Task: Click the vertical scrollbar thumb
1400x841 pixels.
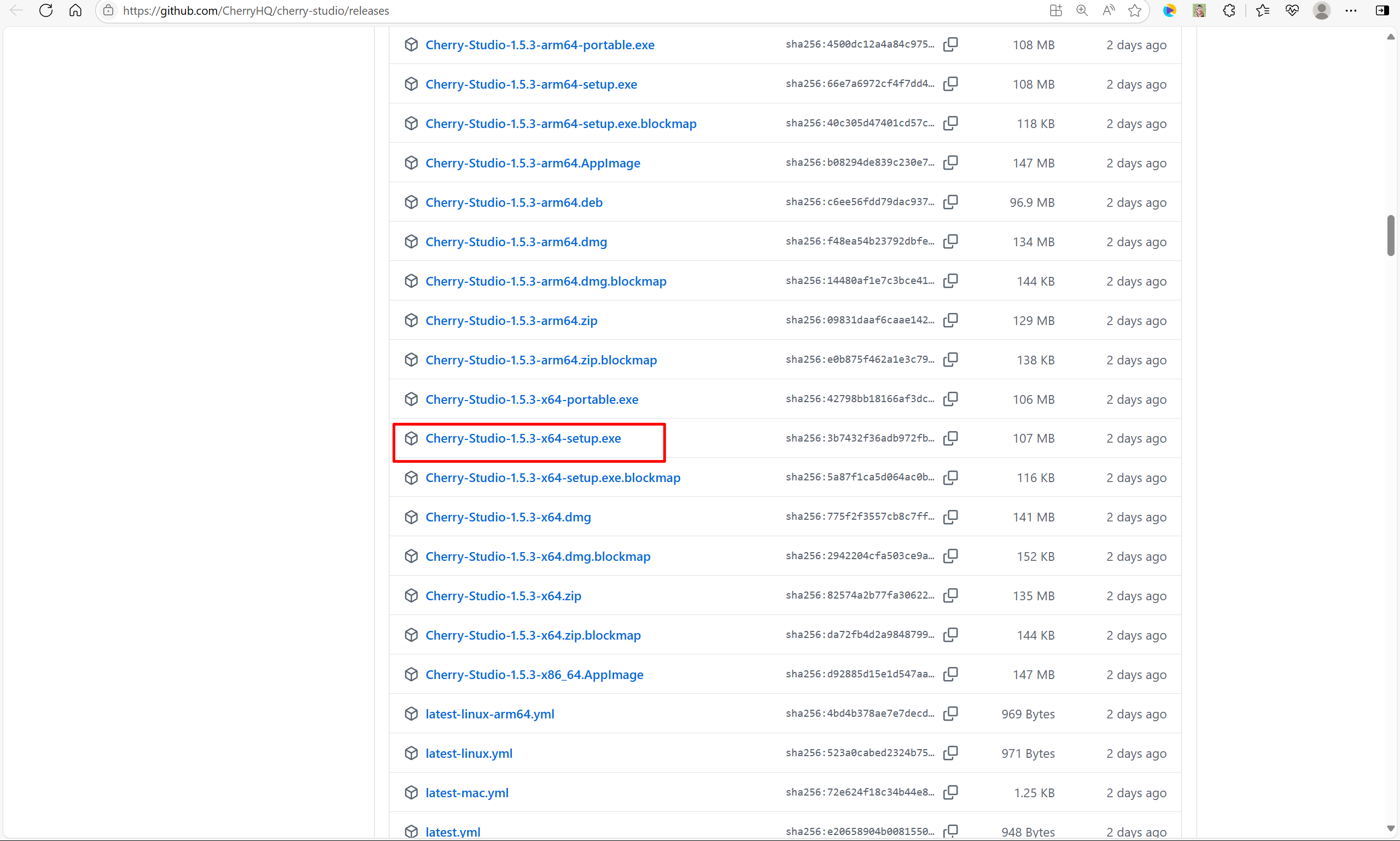Action: pyautogui.click(x=1390, y=235)
